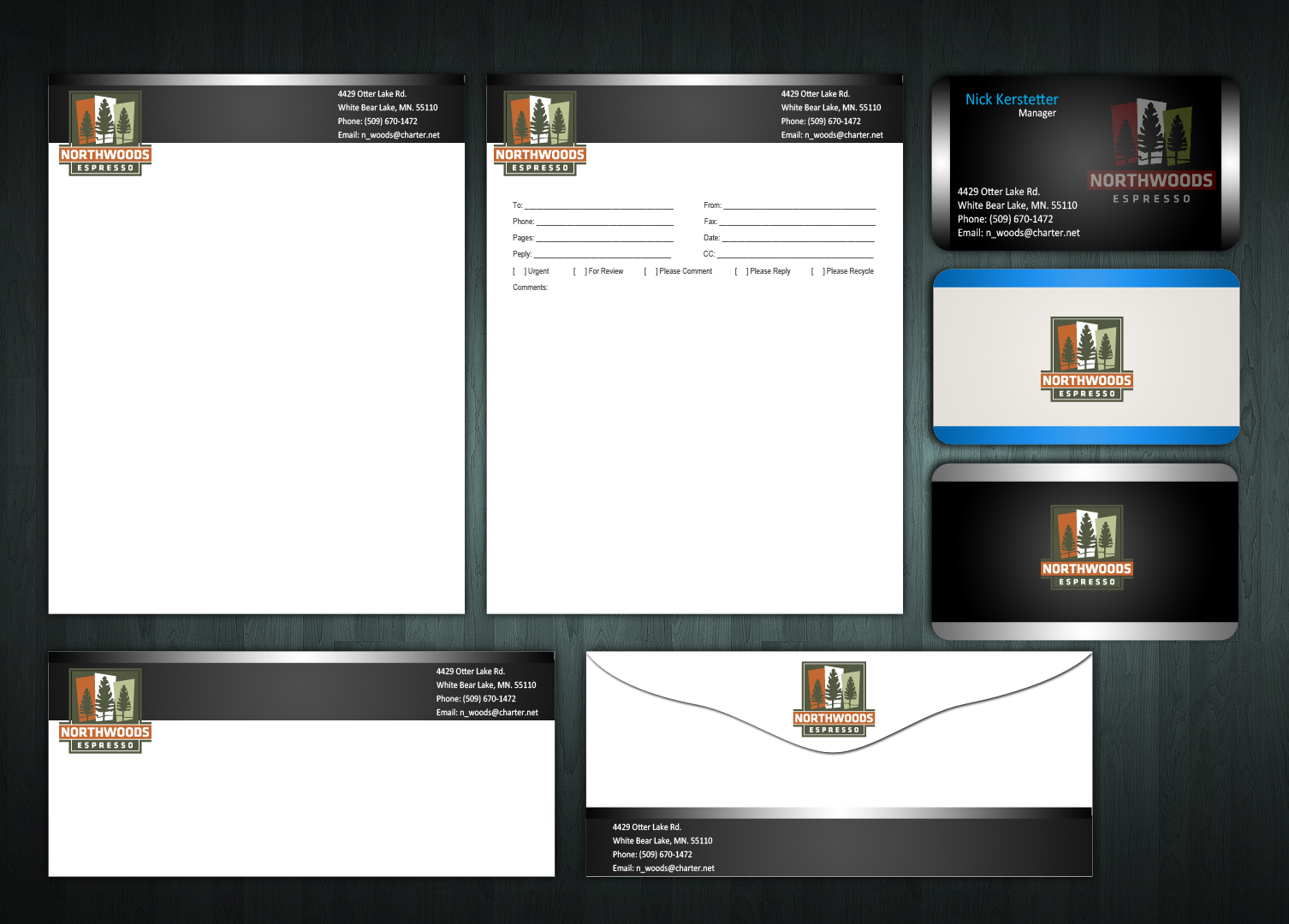1289x924 pixels.
Task: Click the To: field line on fax form
Action: click(x=598, y=205)
